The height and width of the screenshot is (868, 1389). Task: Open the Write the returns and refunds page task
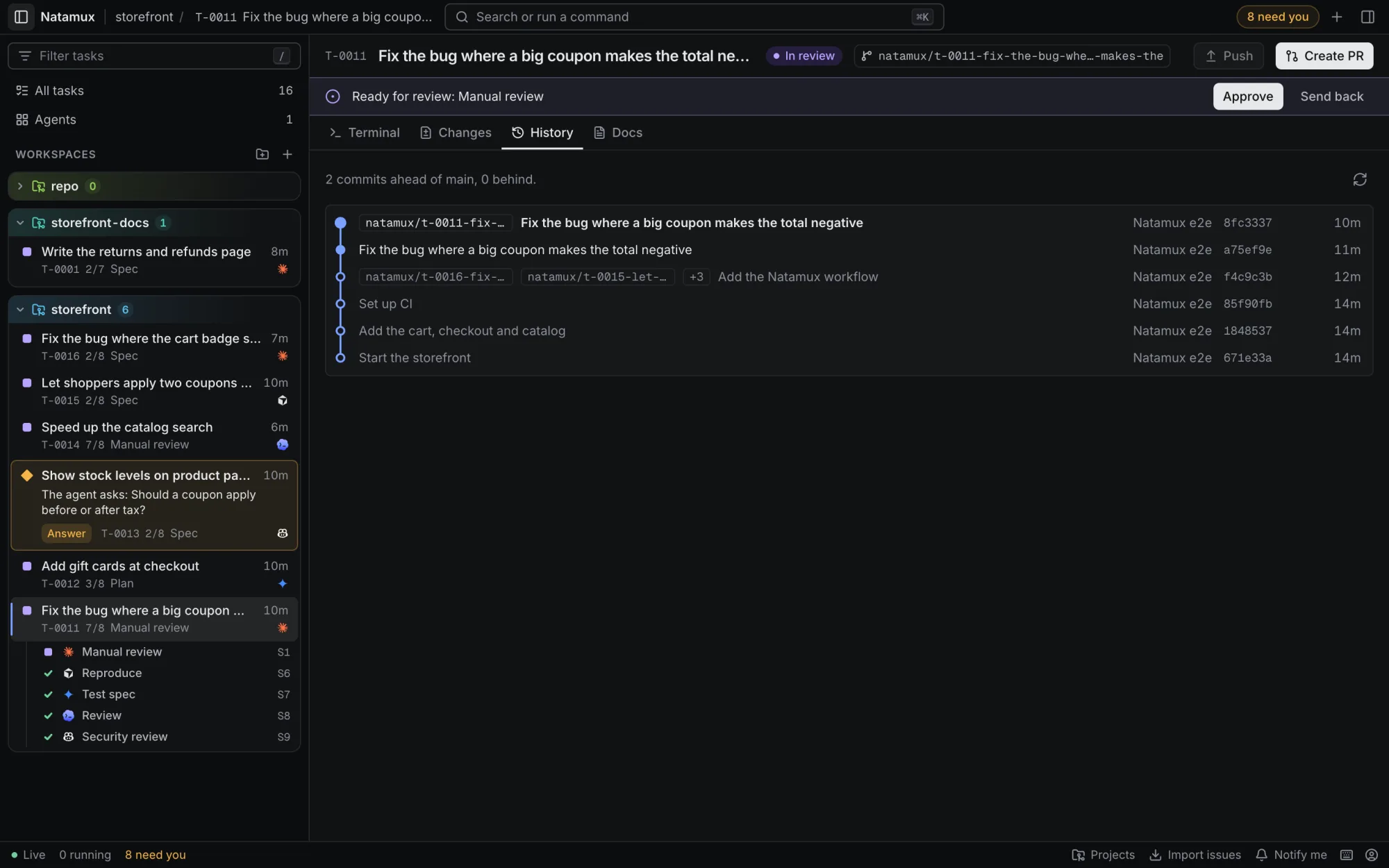coord(154,260)
